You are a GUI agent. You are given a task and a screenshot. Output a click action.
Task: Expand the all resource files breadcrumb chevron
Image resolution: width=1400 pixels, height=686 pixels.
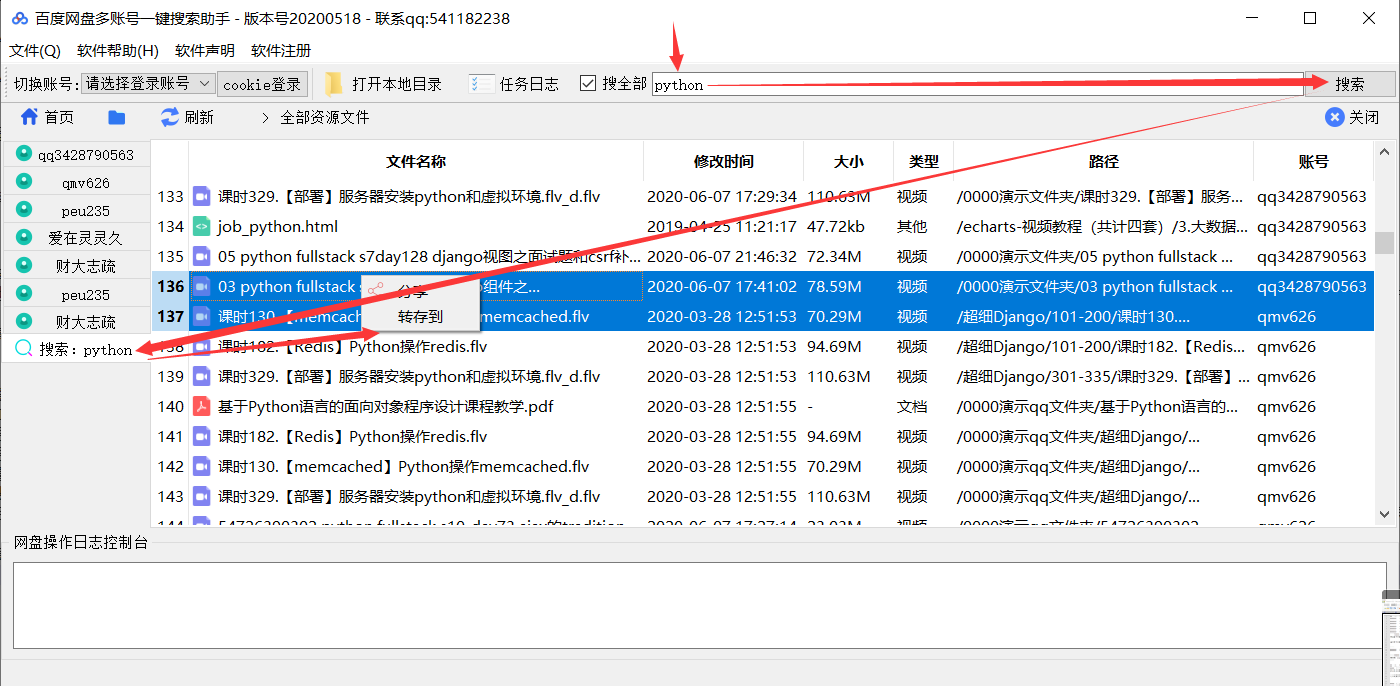(x=265, y=117)
